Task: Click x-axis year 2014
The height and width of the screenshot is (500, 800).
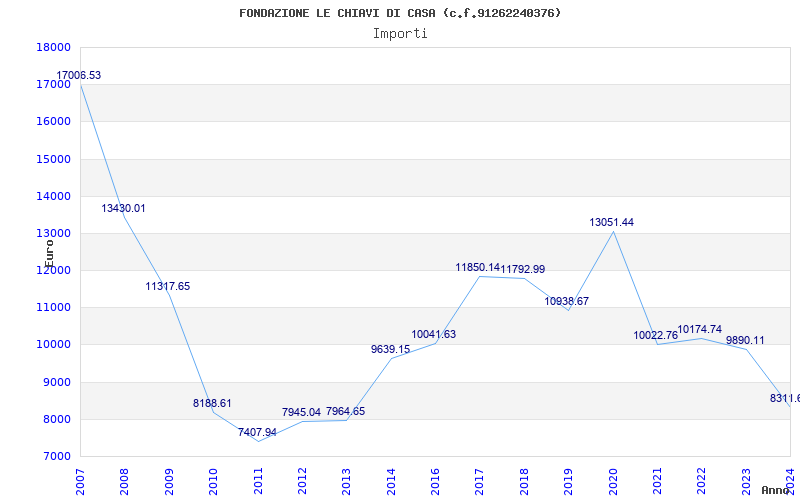Action: click(x=391, y=481)
